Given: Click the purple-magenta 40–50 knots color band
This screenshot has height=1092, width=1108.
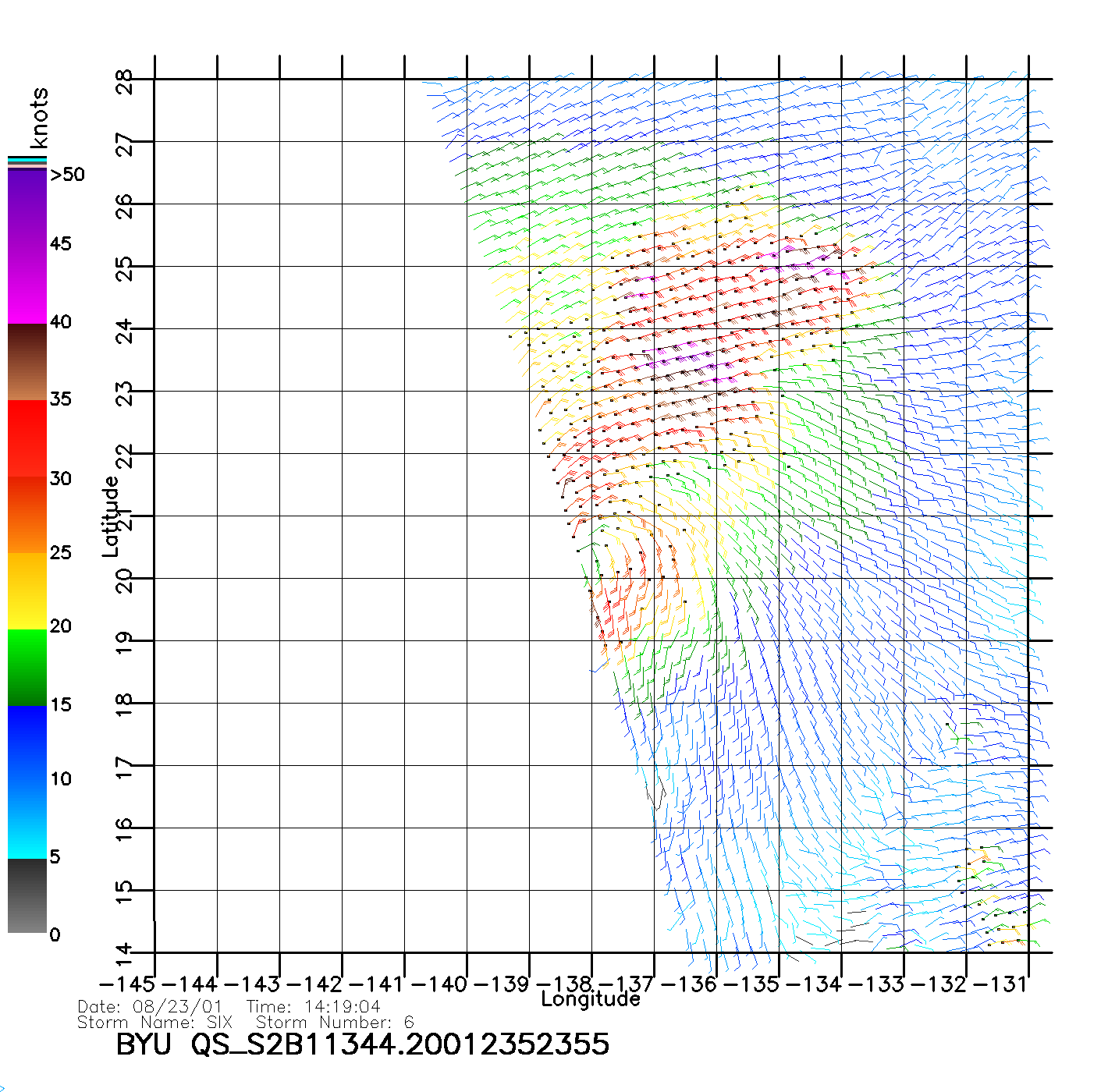Looking at the screenshot, I should click(x=27, y=246).
